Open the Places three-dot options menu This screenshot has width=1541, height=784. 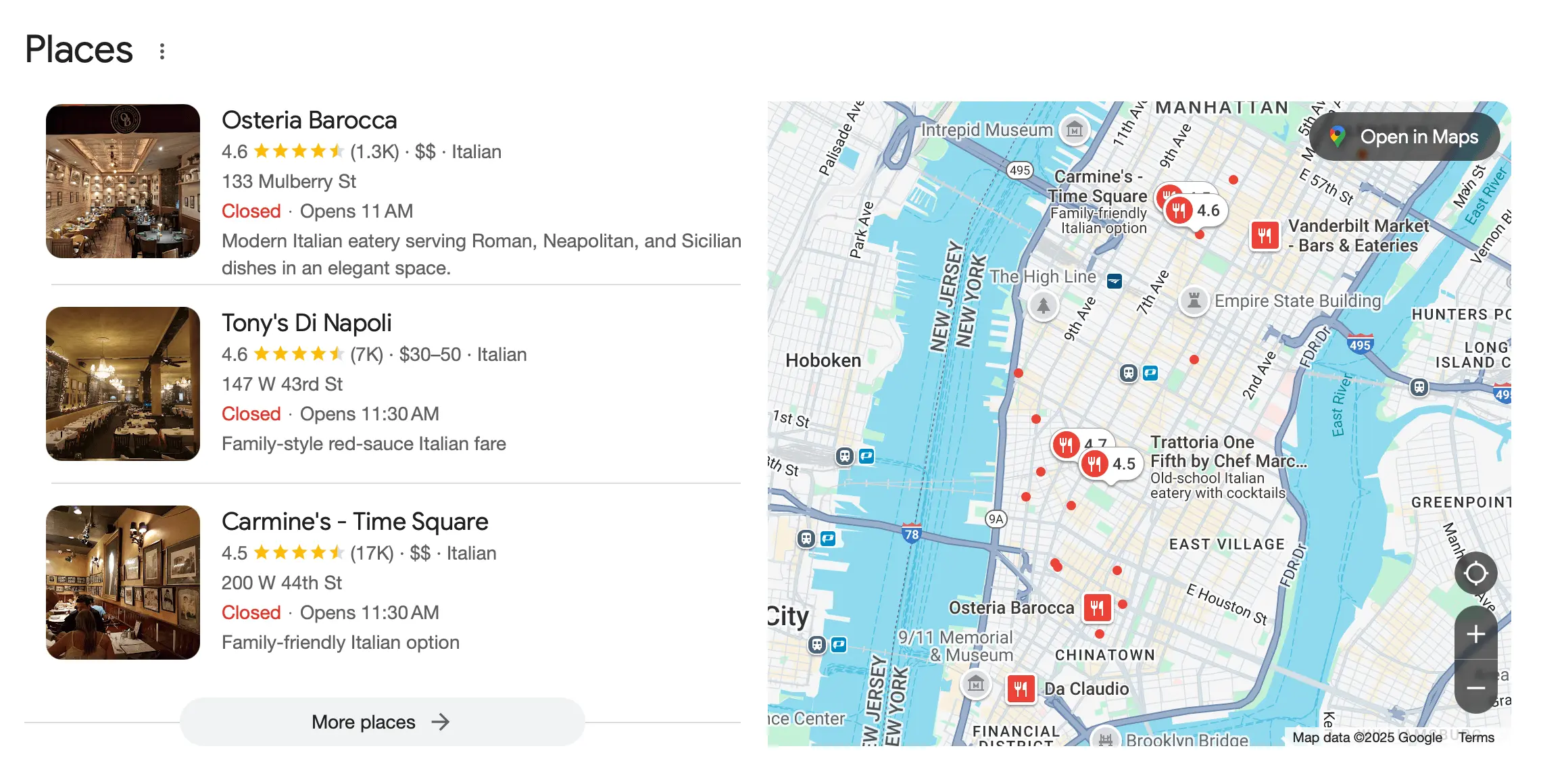pyautogui.click(x=162, y=51)
